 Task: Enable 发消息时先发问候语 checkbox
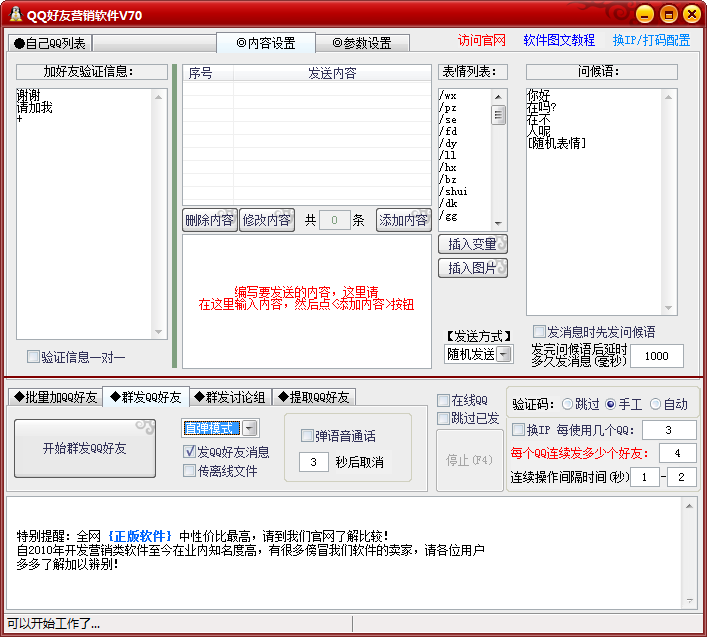(539, 332)
